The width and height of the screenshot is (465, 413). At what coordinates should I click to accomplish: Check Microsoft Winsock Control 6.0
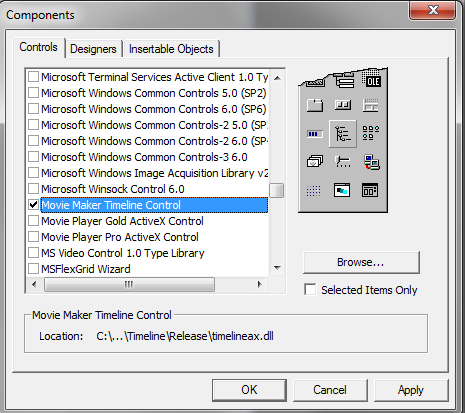point(33,189)
